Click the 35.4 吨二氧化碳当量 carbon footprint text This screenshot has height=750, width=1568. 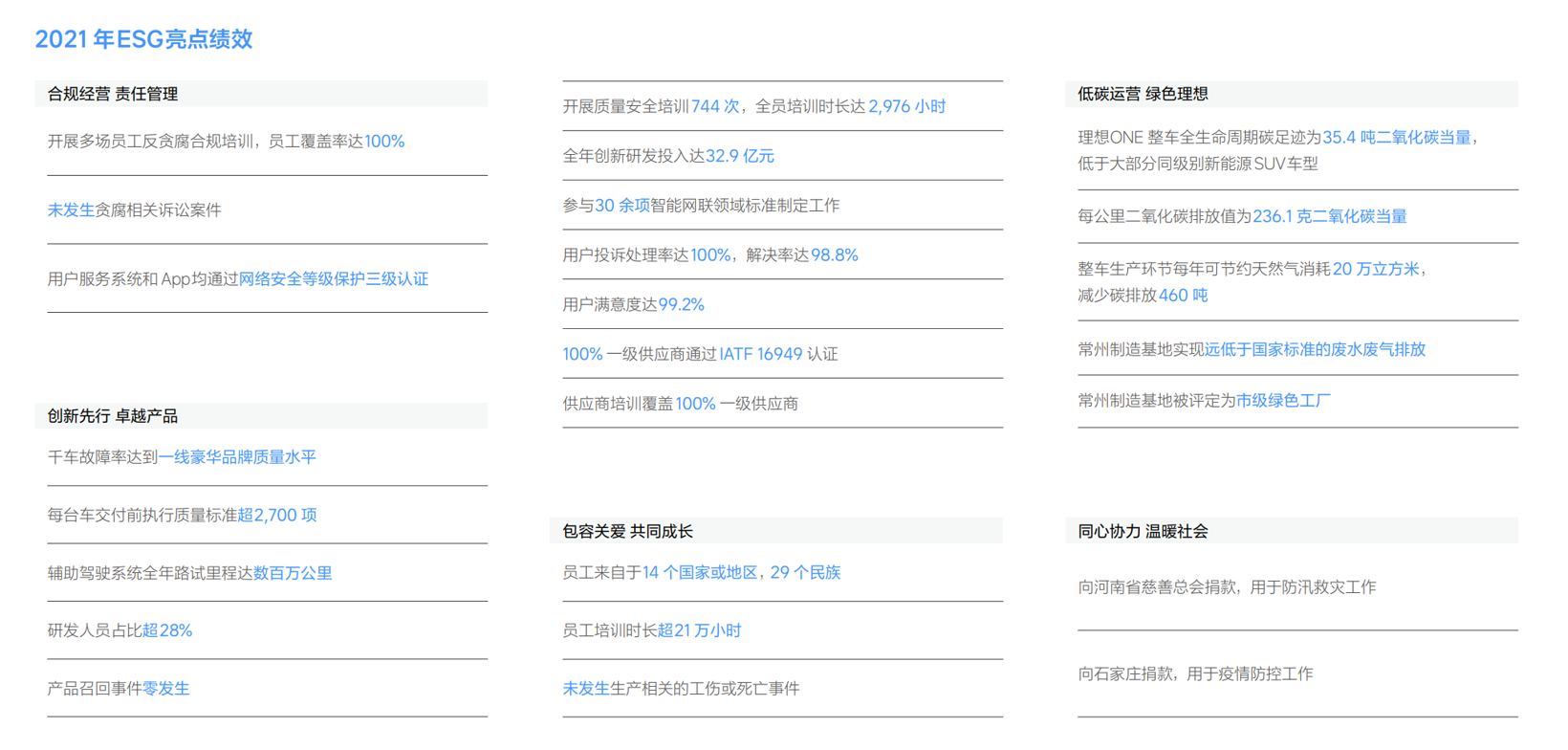[x=1396, y=138]
